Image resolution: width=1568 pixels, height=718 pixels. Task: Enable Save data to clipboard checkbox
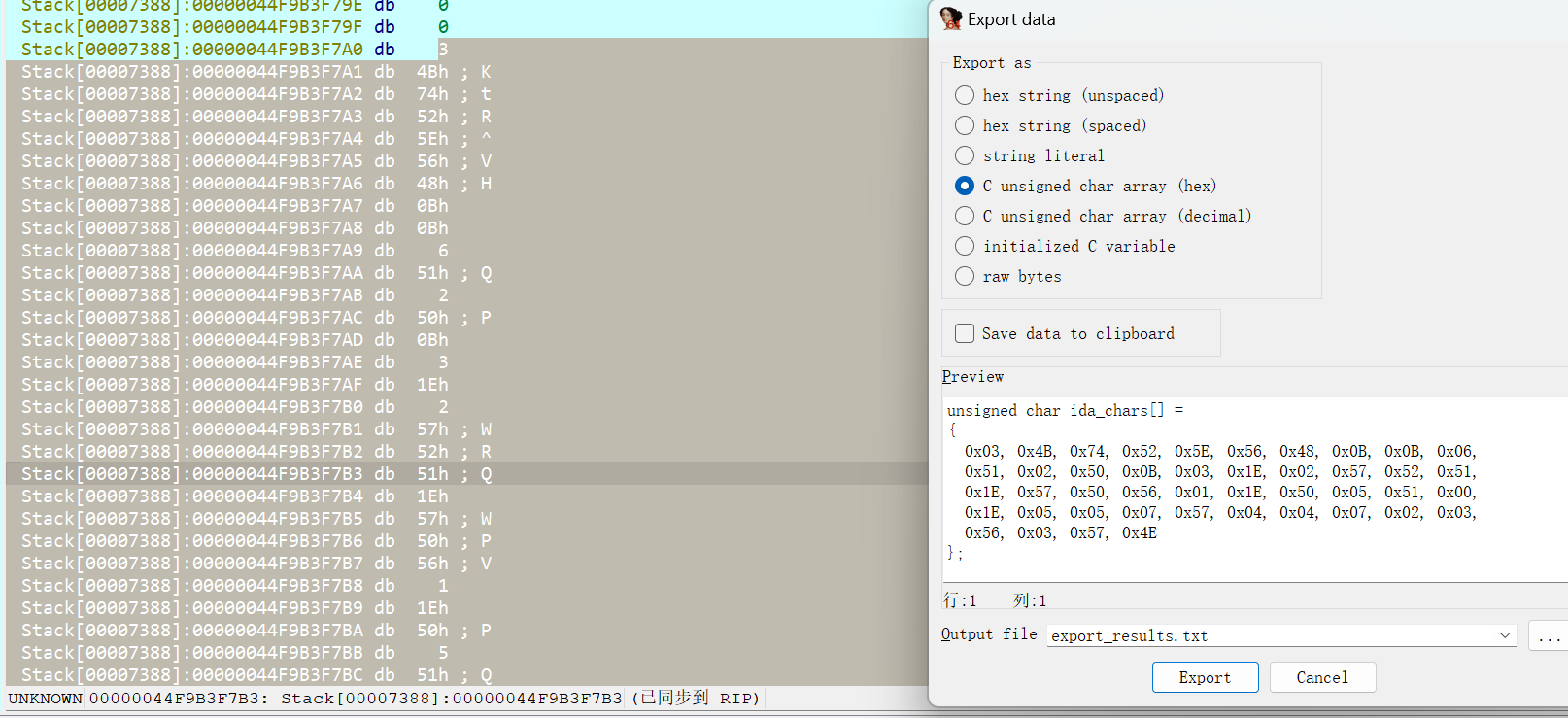point(965,333)
